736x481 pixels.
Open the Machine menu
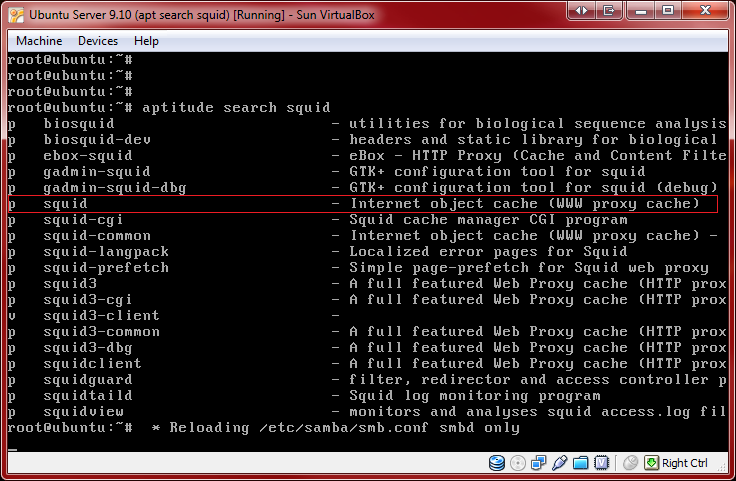(39, 41)
